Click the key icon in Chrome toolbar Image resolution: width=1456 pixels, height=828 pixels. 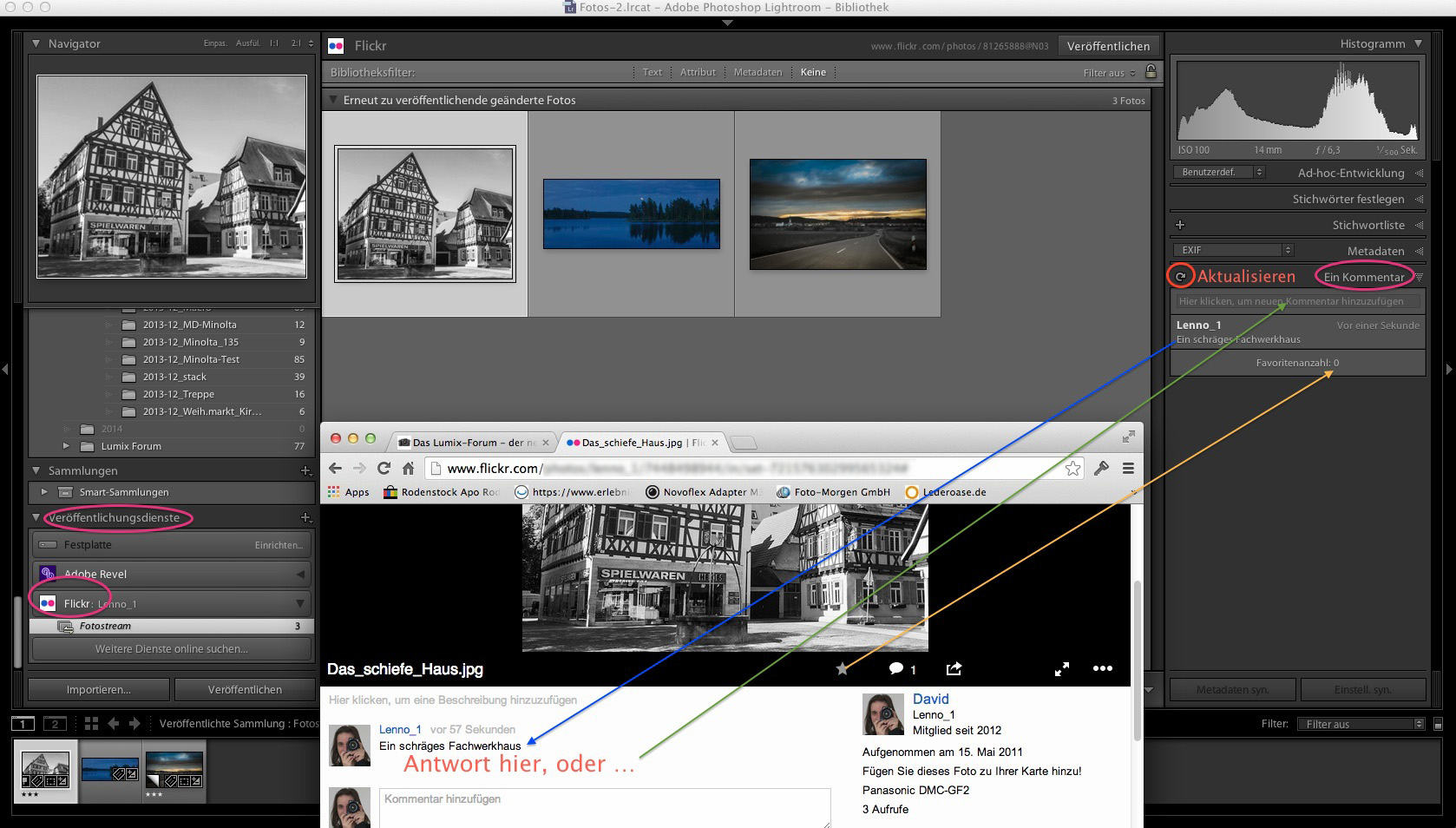pos(1101,468)
